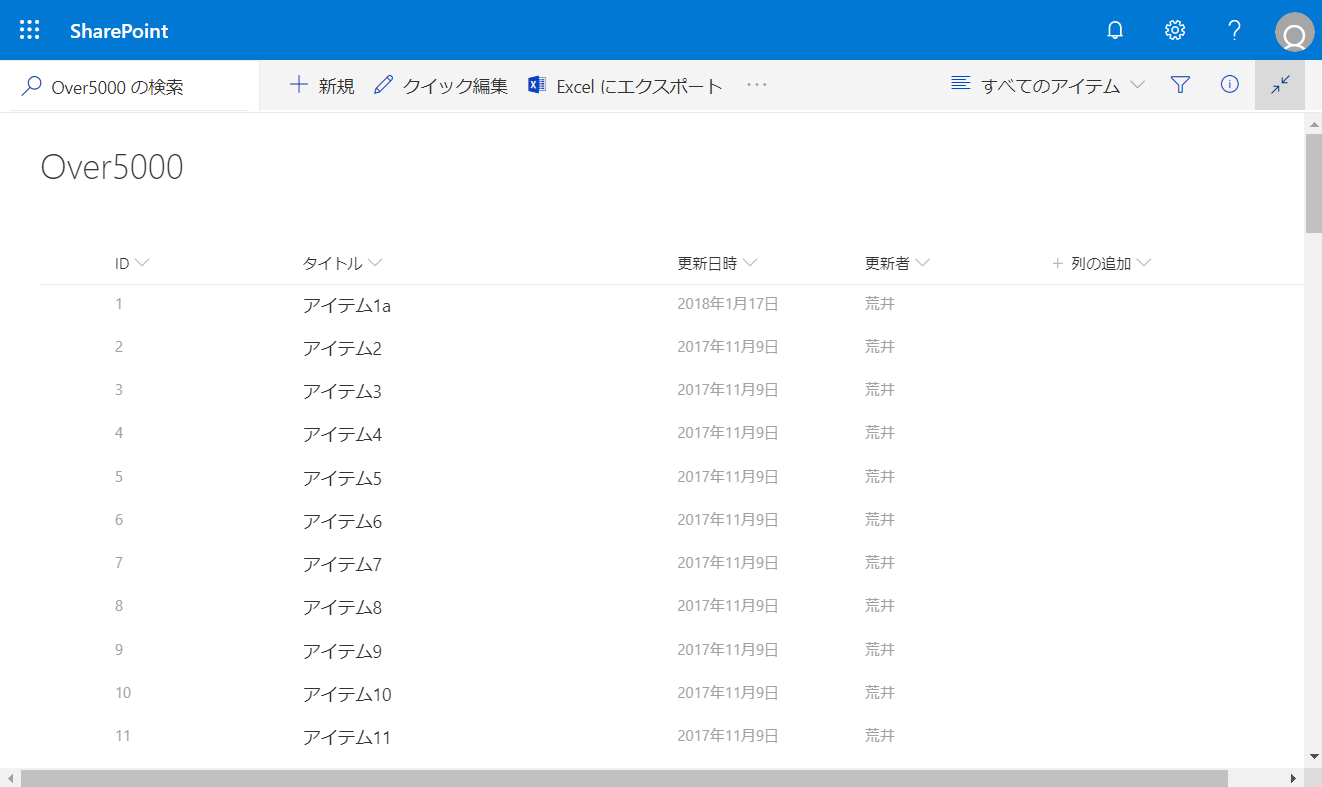The width and height of the screenshot is (1322, 787).
Task: Start クイック編集 mode
Action: point(441,86)
